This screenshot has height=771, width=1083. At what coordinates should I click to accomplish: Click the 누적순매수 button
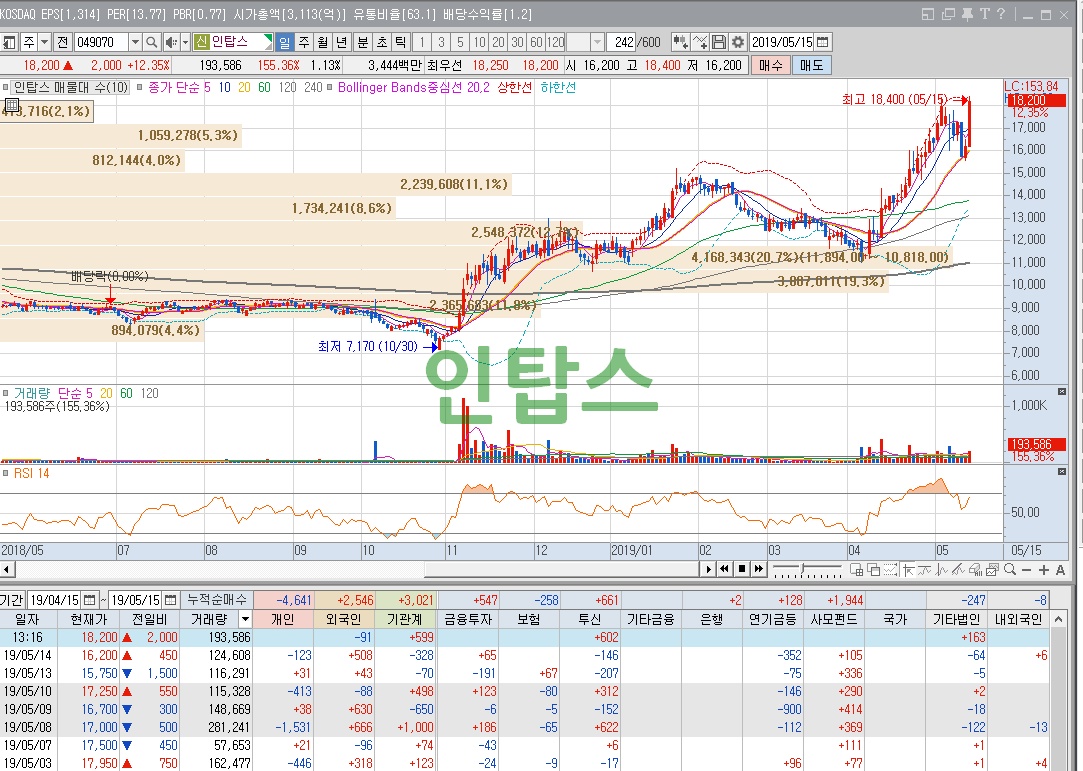point(217,600)
